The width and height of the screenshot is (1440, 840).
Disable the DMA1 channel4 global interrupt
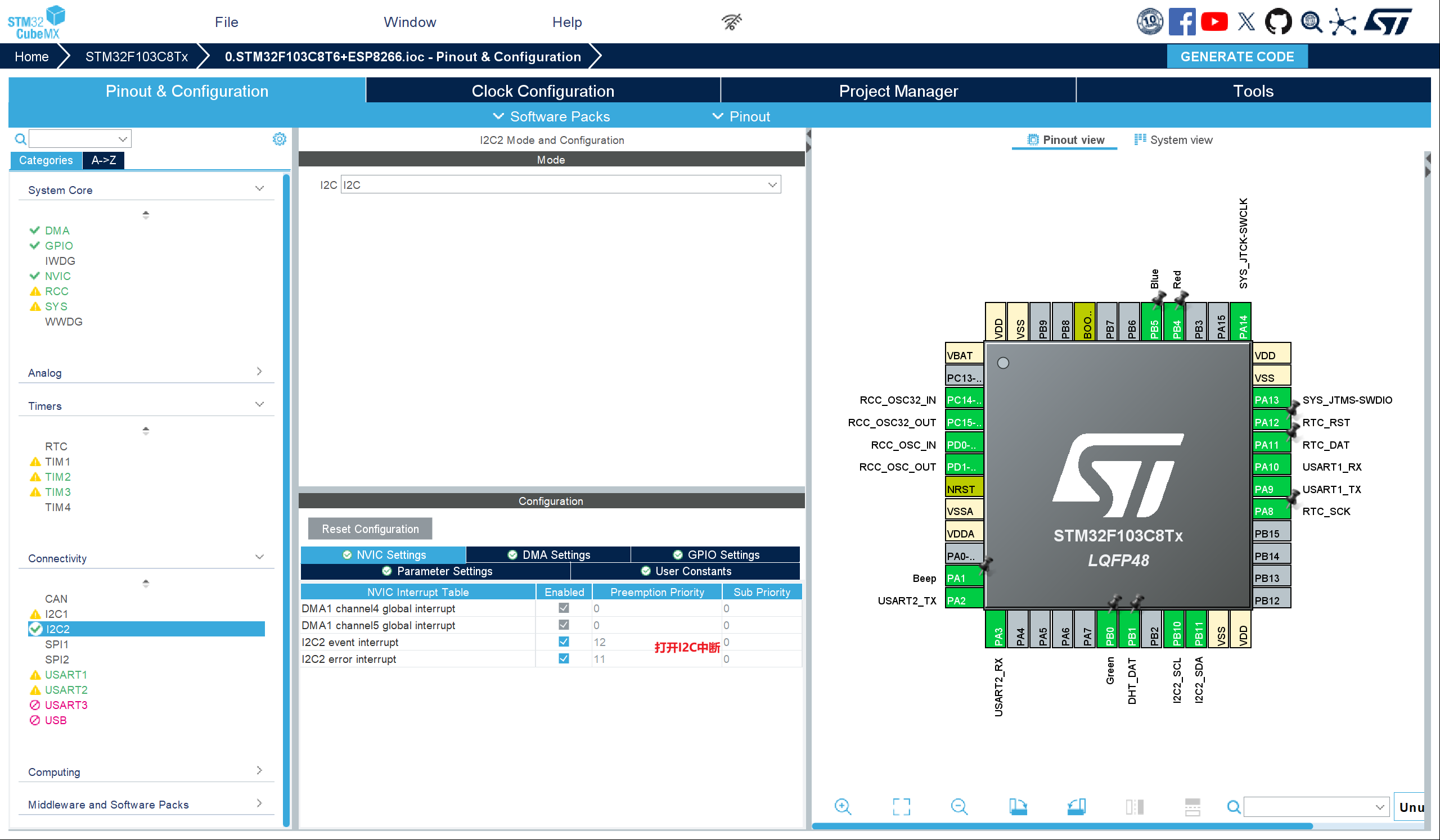coord(564,608)
